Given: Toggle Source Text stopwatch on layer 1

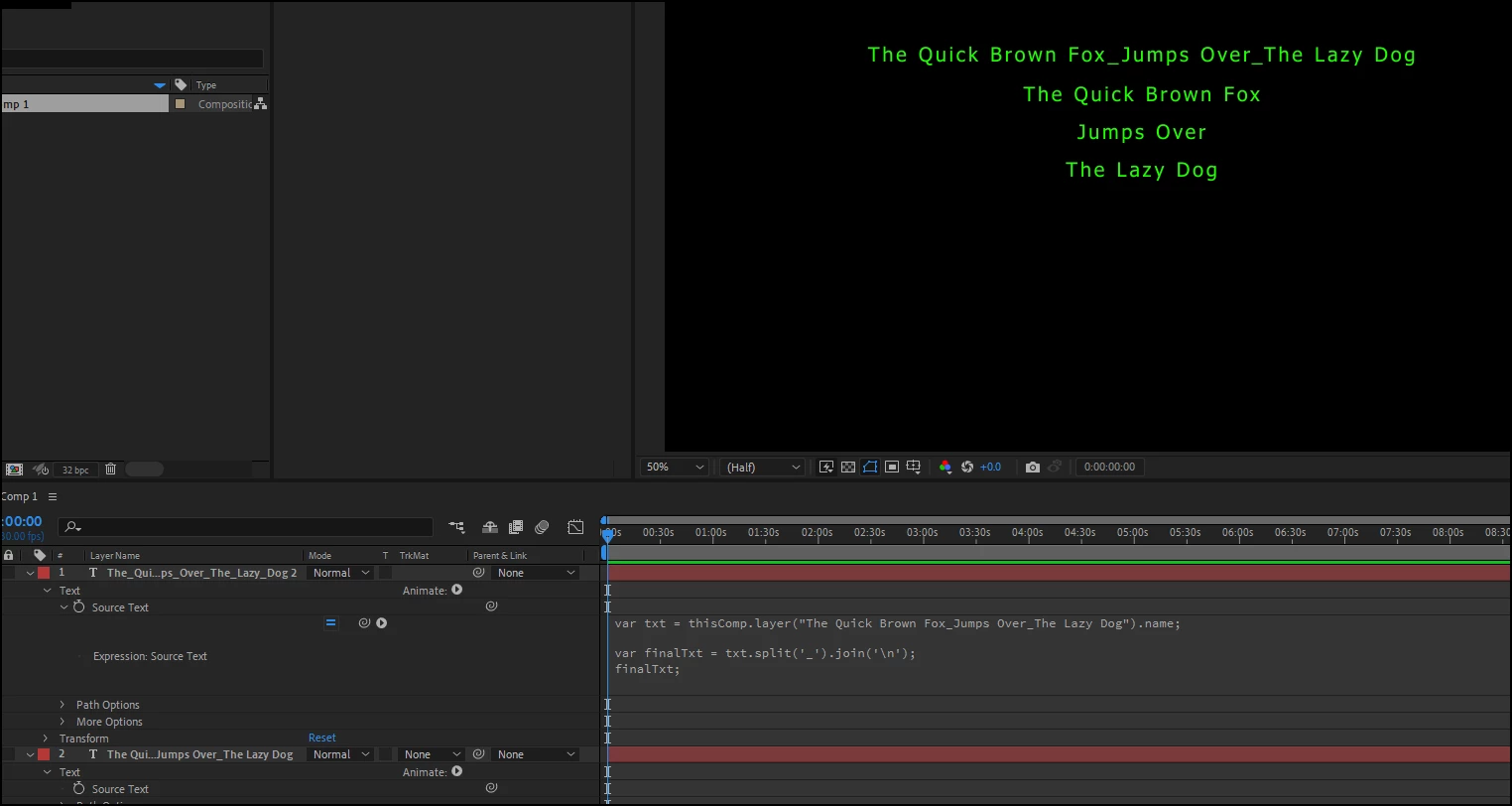Looking at the screenshot, I should pyautogui.click(x=79, y=606).
